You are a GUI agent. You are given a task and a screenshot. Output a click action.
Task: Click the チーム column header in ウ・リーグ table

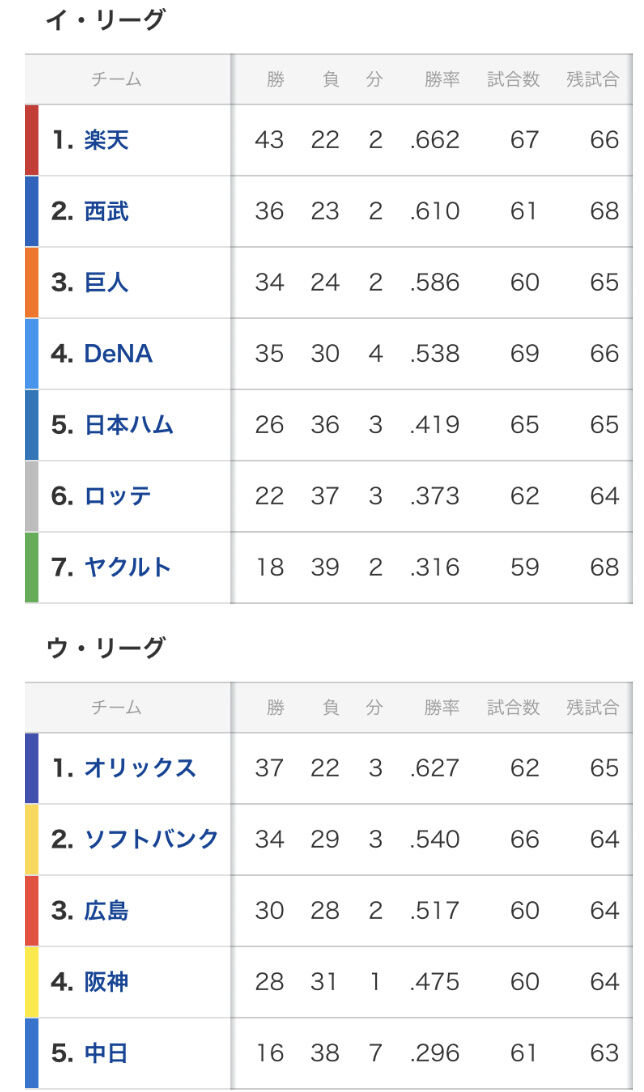tap(116, 708)
